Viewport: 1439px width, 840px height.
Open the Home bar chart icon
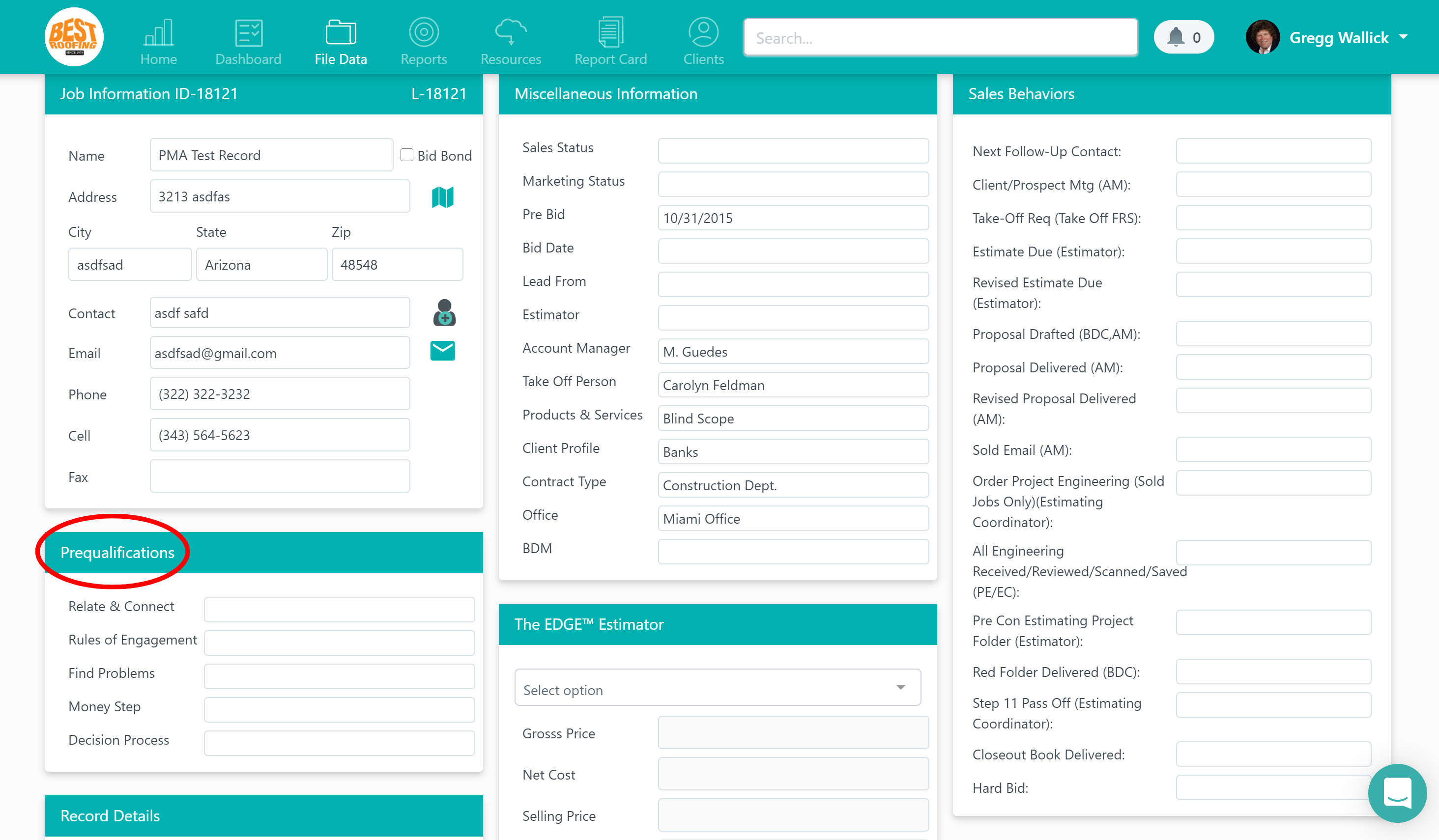click(159, 32)
